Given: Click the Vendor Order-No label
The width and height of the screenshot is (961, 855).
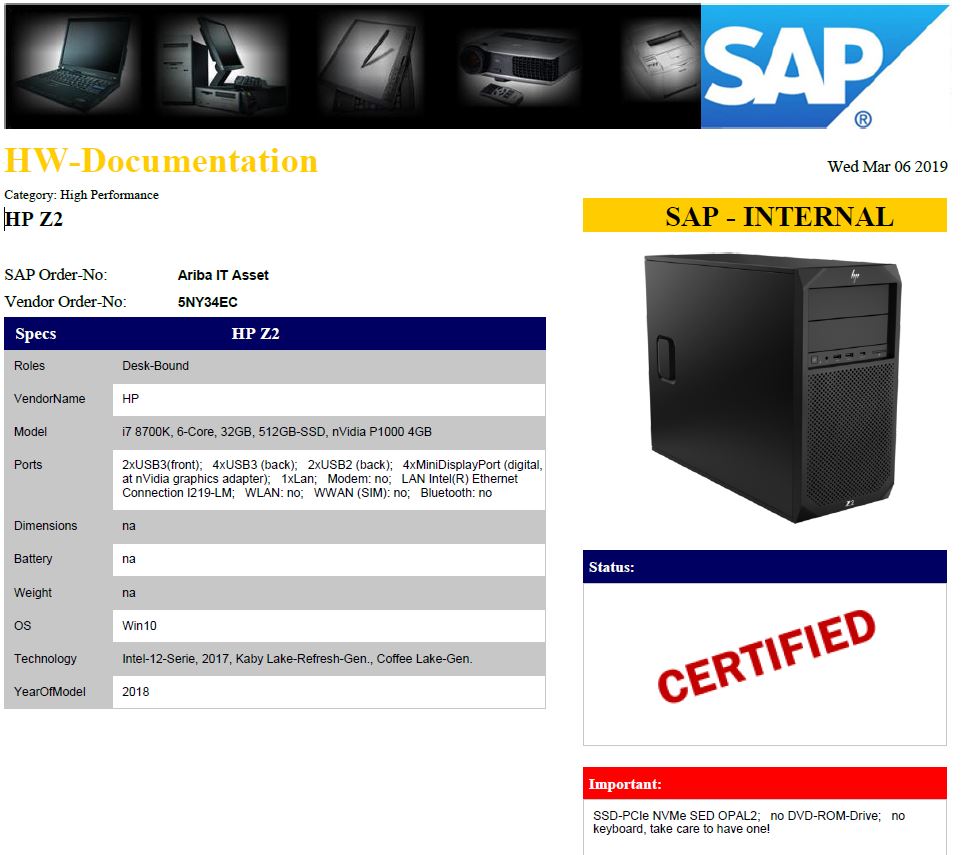Looking at the screenshot, I should click(x=65, y=302).
